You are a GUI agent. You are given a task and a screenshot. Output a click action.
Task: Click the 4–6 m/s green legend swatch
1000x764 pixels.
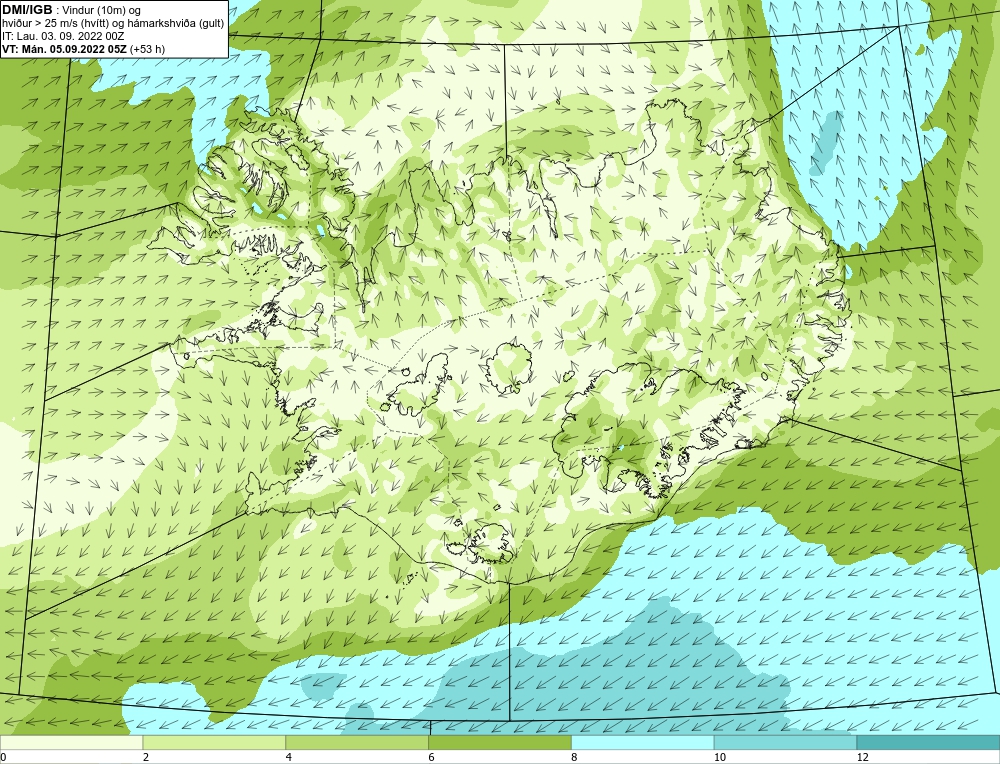tap(357, 742)
